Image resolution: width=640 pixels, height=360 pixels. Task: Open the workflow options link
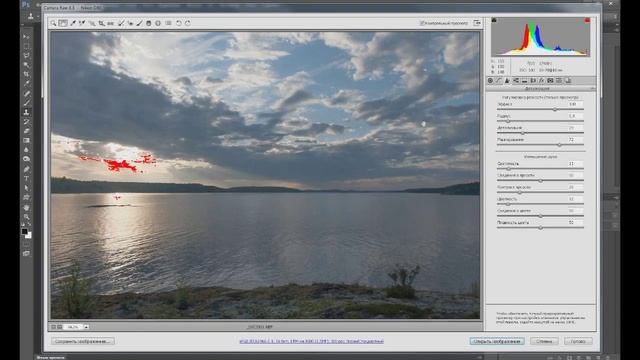coord(311,341)
